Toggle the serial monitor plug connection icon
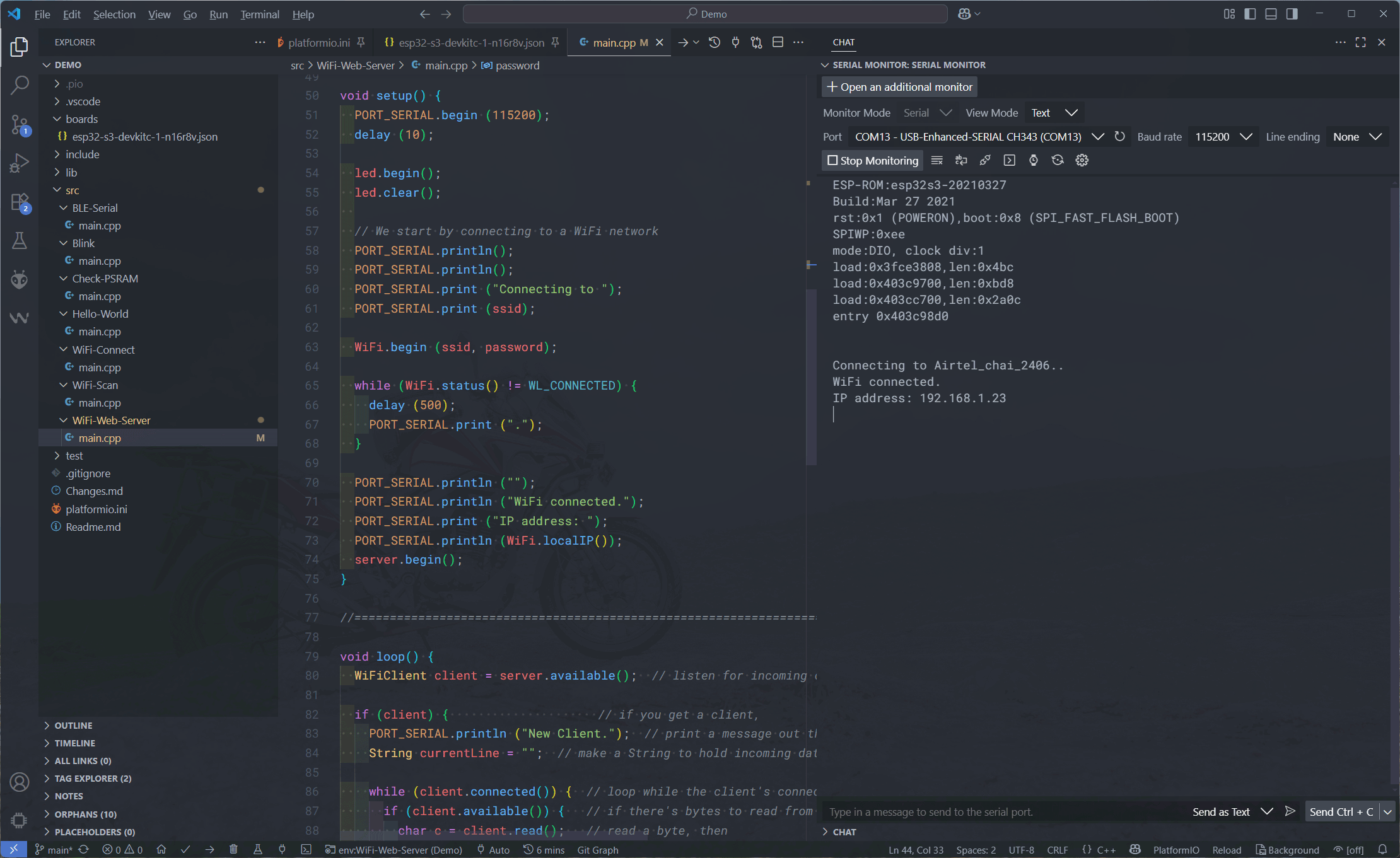This screenshot has height=858, width=1400. coord(985,160)
